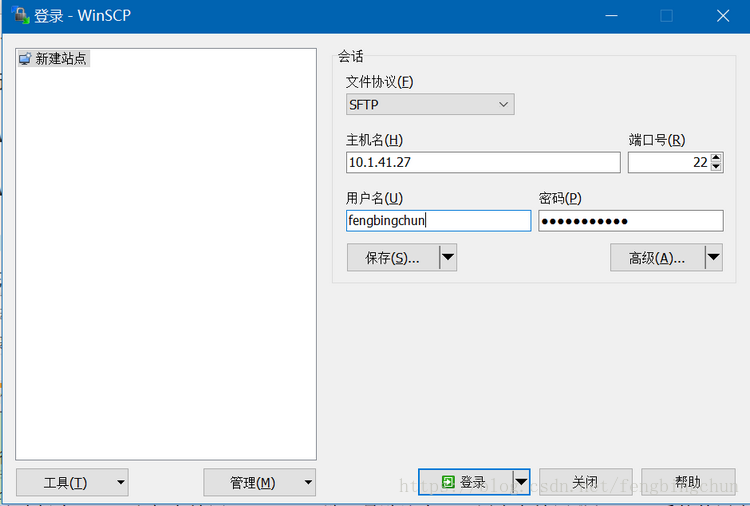This screenshot has width=750, height=506.
Task: Expand the arrow beside 保存(S) button
Action: [x=448, y=258]
